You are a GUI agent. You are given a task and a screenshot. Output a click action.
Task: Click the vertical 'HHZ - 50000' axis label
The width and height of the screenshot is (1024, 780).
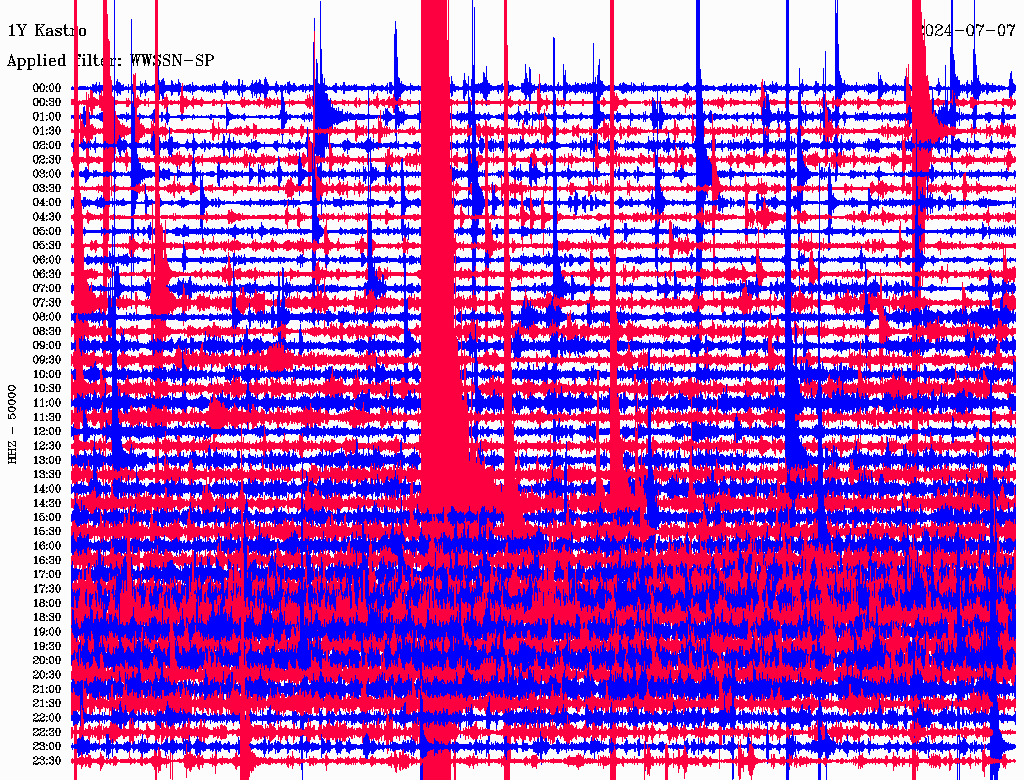[12, 424]
